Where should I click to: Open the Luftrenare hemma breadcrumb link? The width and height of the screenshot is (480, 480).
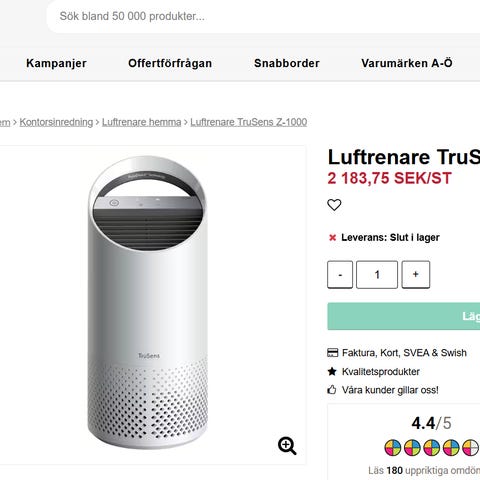pos(142,122)
